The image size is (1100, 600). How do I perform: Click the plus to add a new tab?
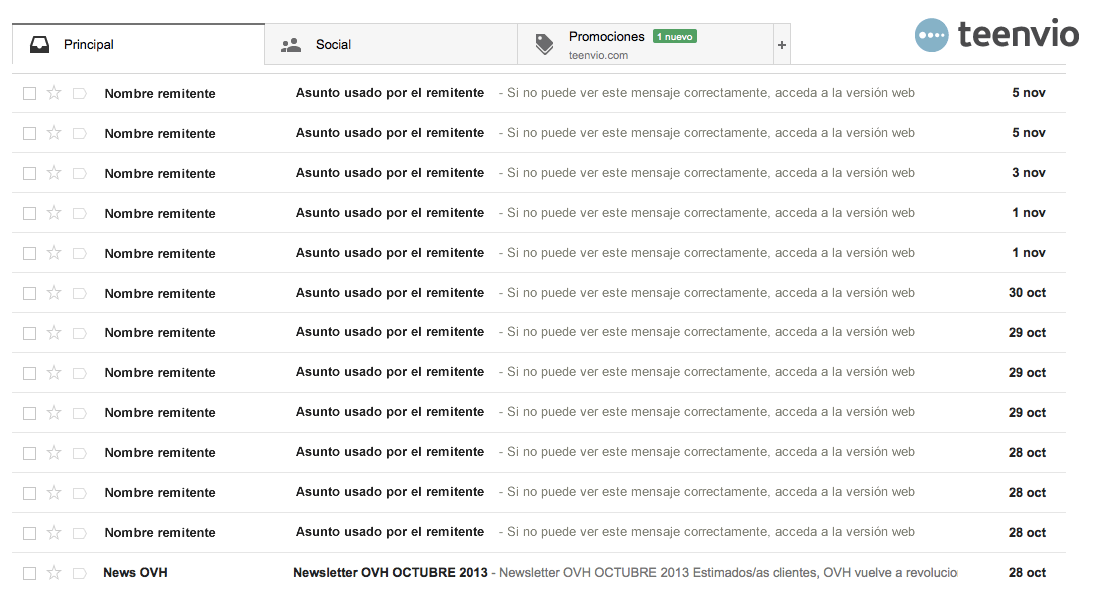[781, 44]
